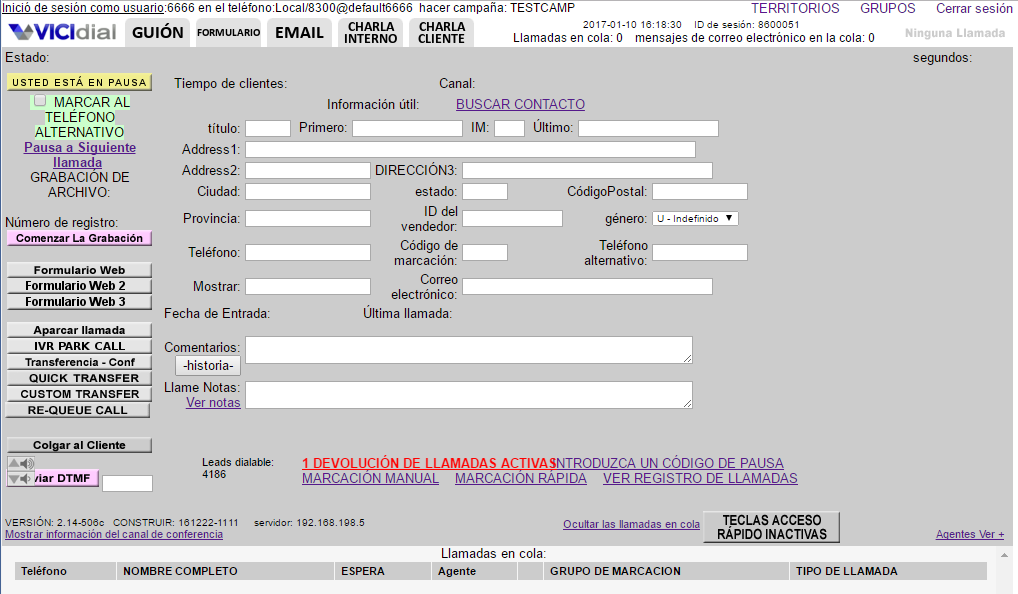
Task: Click the Comenzar La Grabación button
Action: (x=79, y=238)
